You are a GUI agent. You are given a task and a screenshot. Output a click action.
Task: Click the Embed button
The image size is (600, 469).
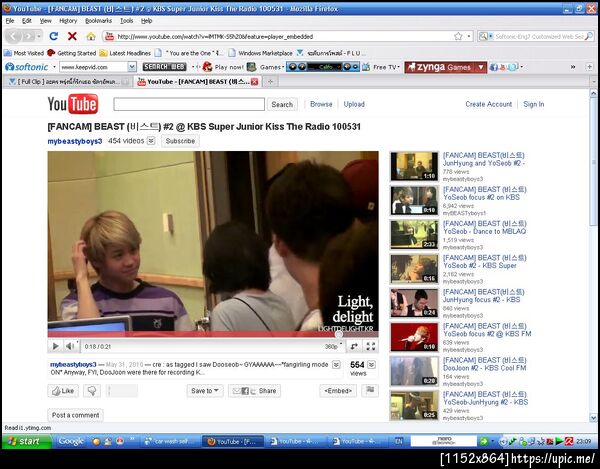pos(338,391)
